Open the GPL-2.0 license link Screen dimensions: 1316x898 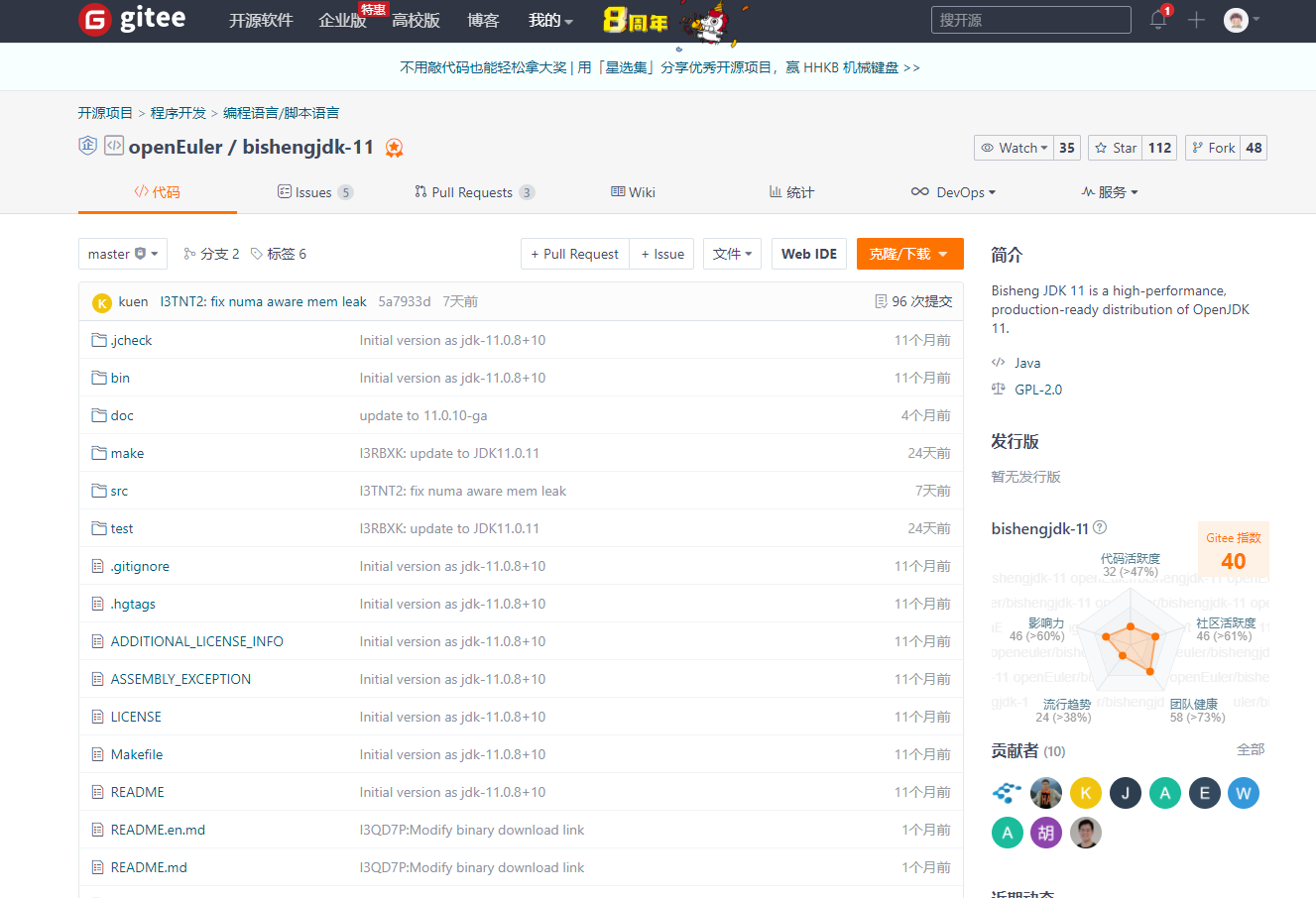pos(1038,390)
